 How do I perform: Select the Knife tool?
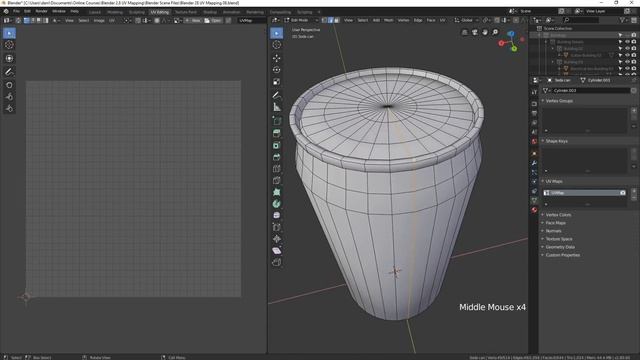tap(277, 180)
